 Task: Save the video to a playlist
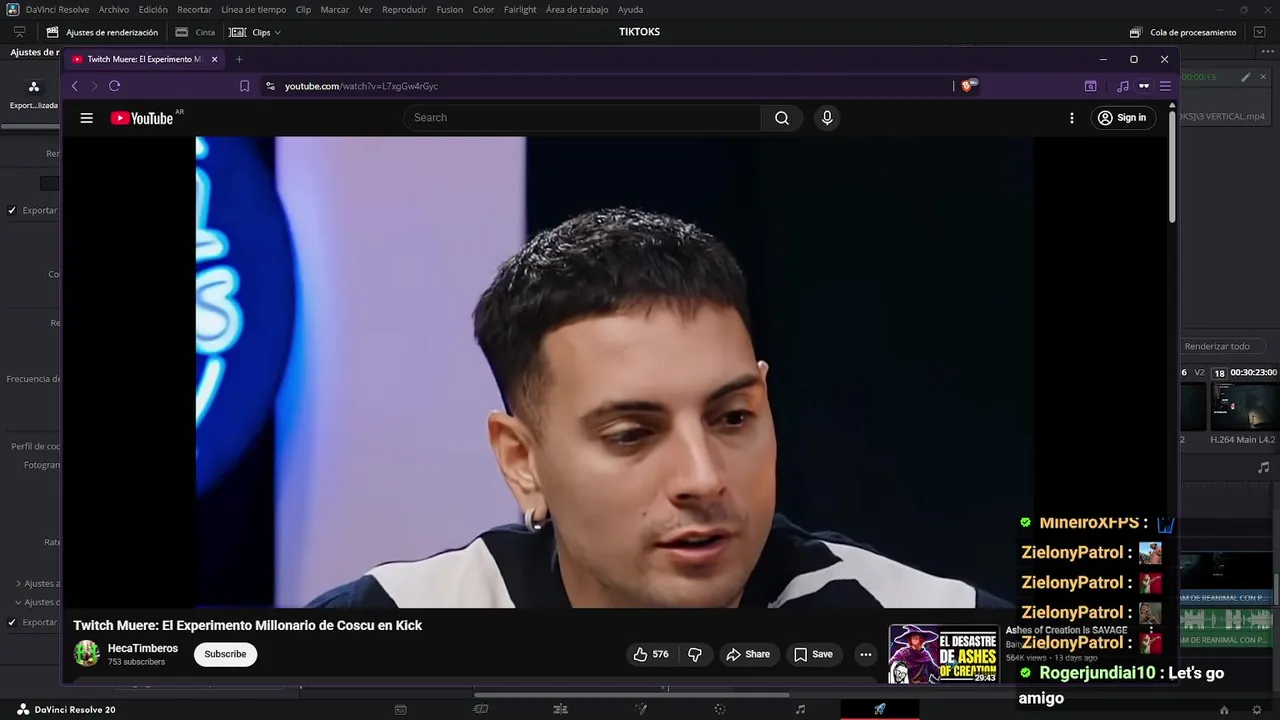[813, 654]
